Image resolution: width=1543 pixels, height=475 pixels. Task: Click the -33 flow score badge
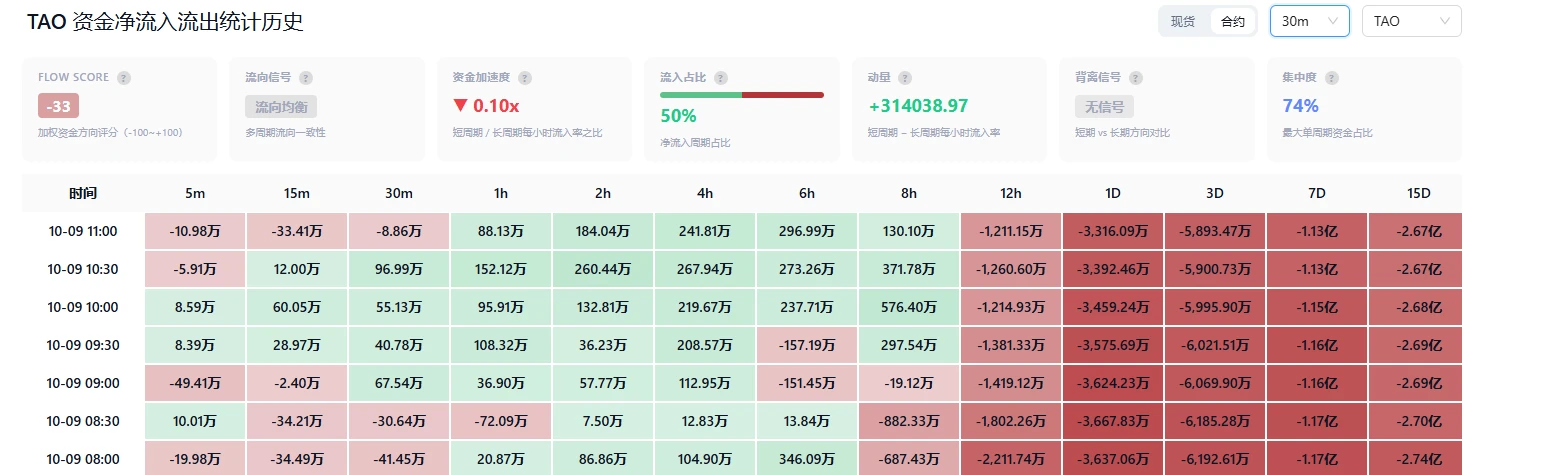click(x=58, y=106)
